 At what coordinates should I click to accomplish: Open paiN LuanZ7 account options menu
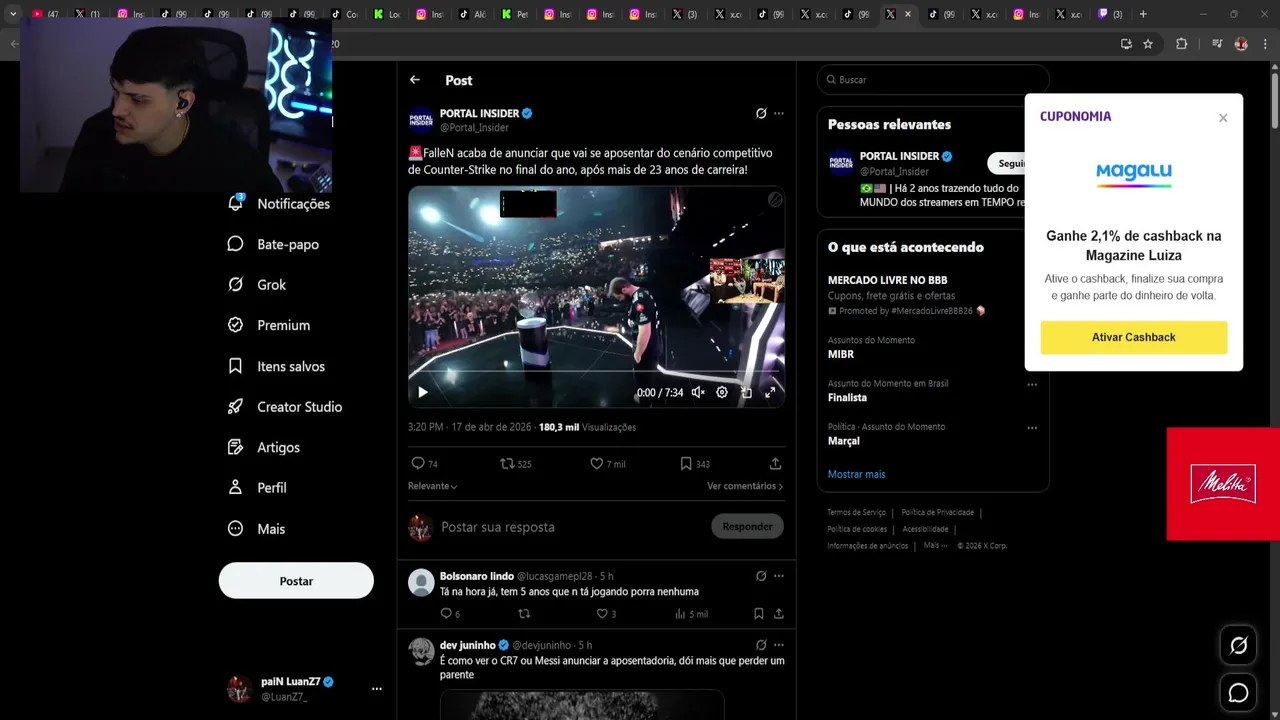click(x=376, y=689)
